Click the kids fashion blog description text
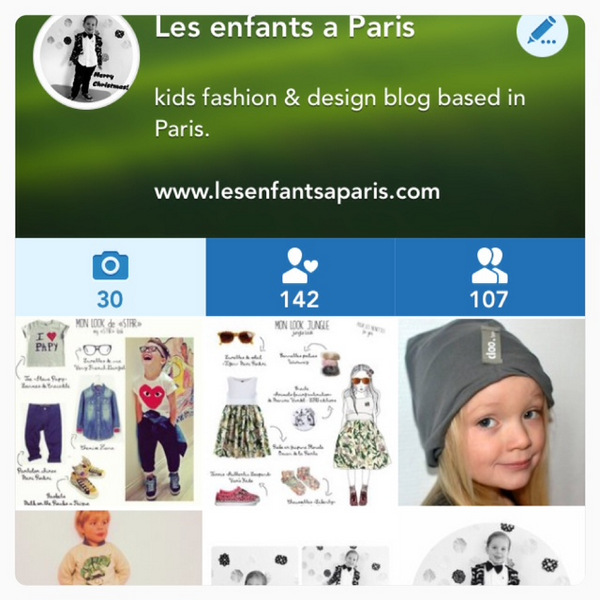Viewport: 600px width, 600px height. pyautogui.click(x=340, y=112)
